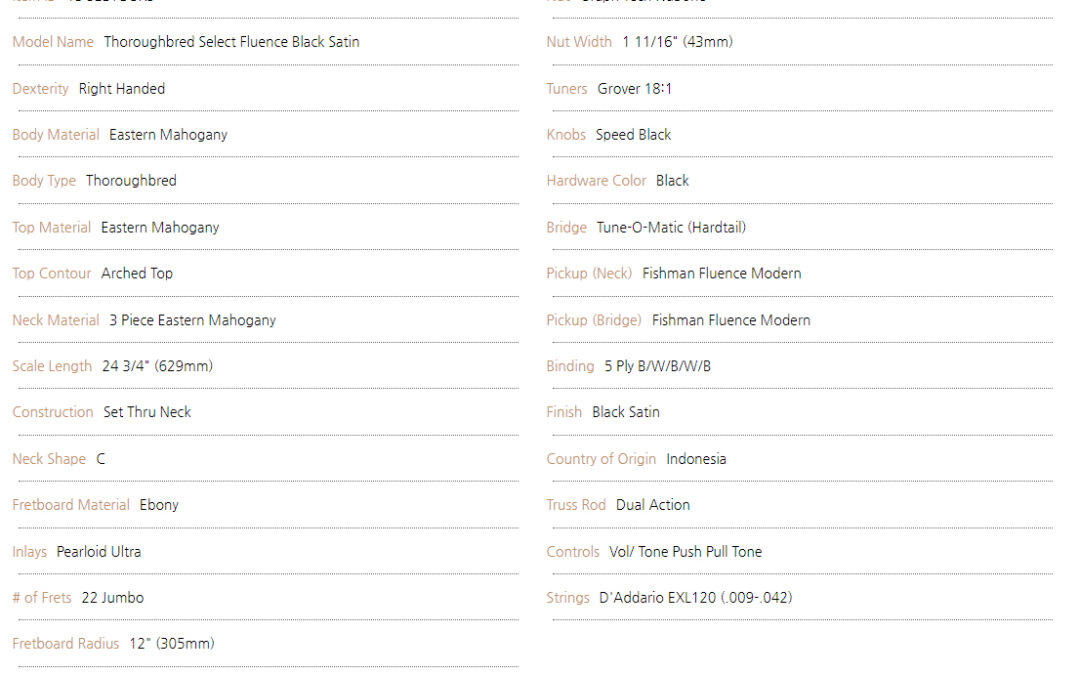Viewport: 1080px width, 675px height.
Task: Click the 'Construction' label
Action: coord(53,412)
